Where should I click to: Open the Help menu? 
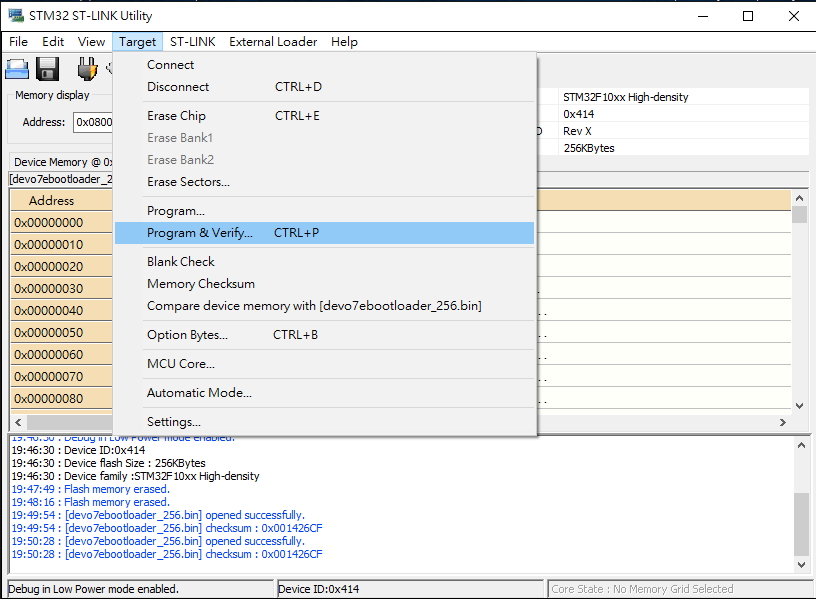(x=344, y=42)
